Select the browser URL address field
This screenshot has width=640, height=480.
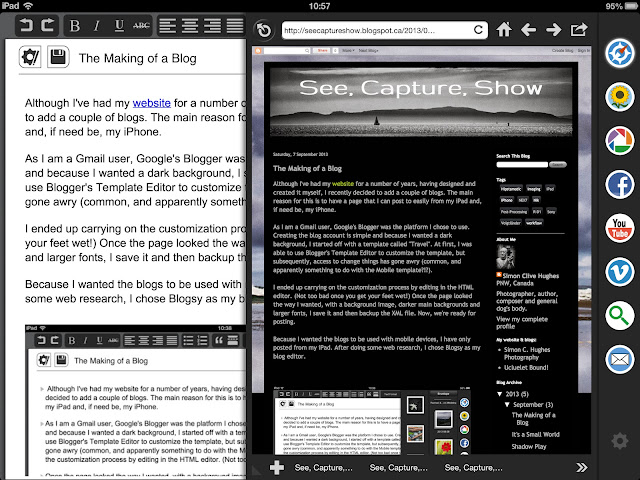pos(377,30)
